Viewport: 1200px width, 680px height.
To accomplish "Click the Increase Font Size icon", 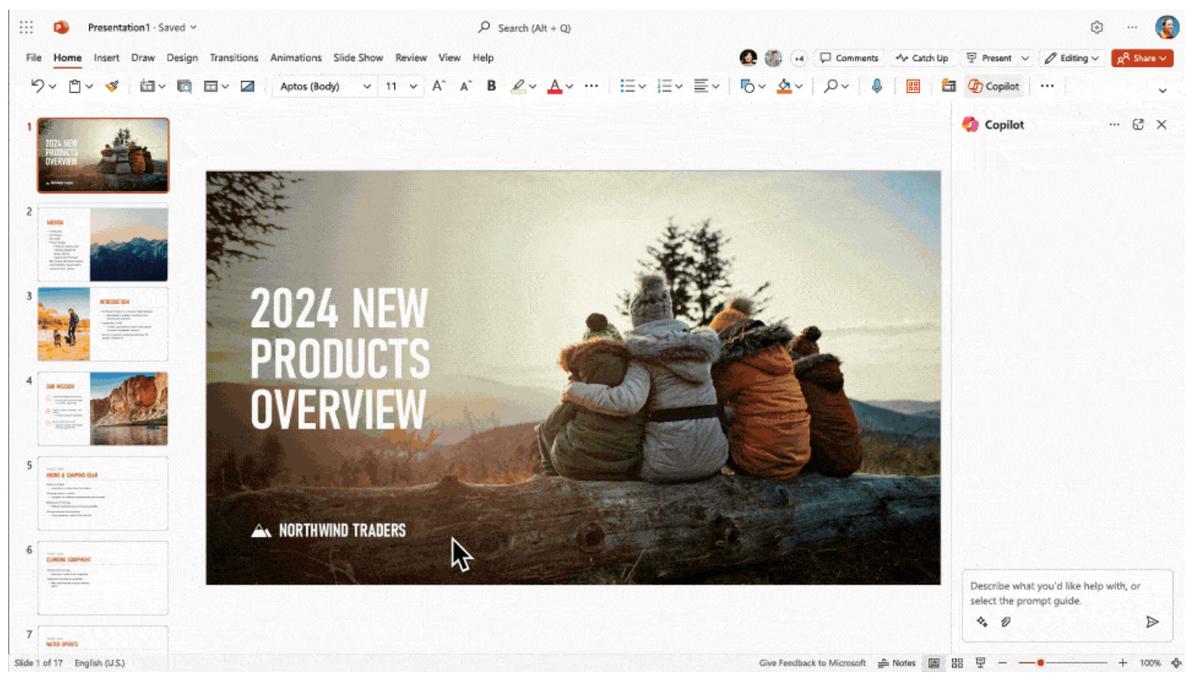I will [437, 86].
